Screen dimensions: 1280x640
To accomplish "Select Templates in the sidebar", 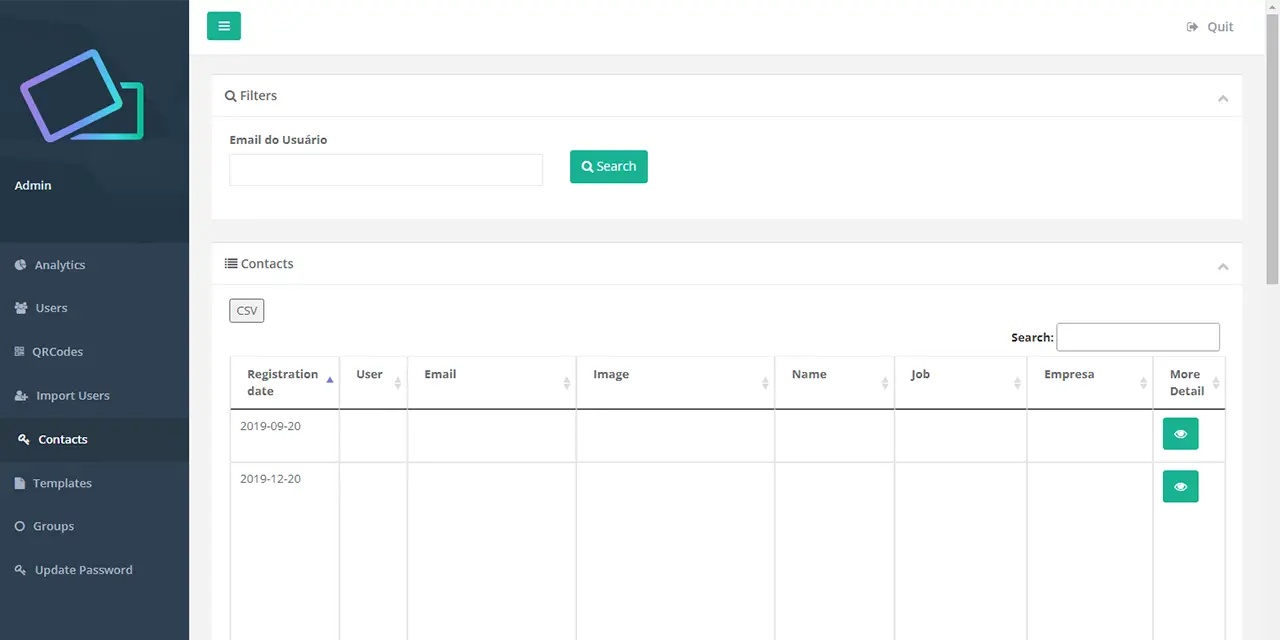I will [62, 483].
